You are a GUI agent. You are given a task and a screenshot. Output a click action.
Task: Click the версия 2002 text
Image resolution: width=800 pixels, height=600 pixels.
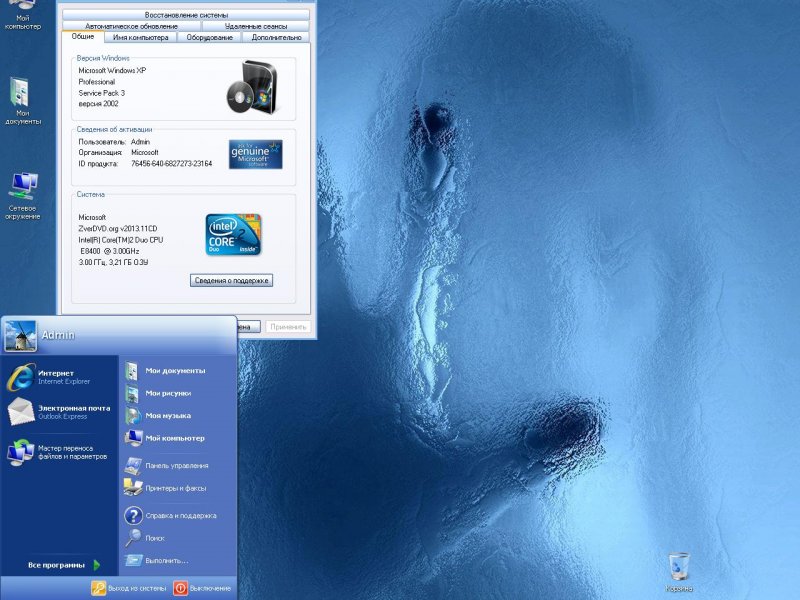click(98, 104)
